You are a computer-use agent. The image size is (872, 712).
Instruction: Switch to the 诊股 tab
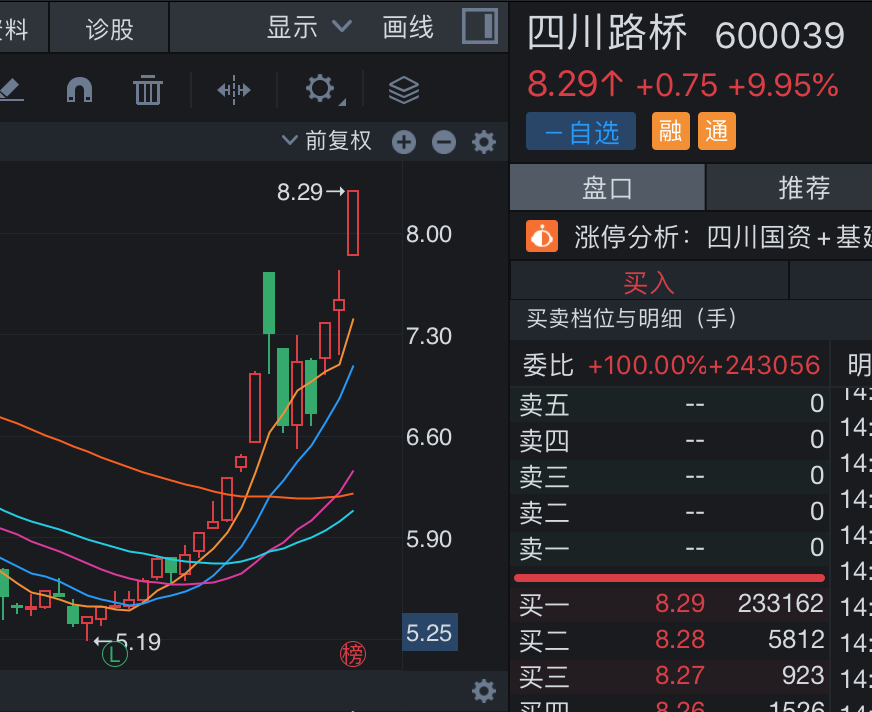tap(110, 28)
